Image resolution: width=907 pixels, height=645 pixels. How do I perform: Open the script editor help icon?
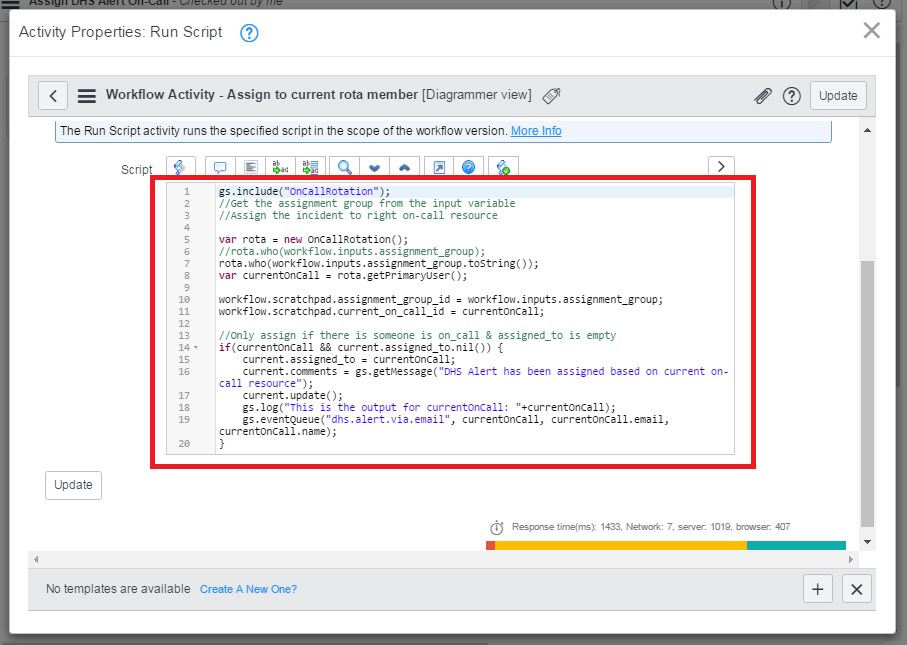(x=469, y=167)
